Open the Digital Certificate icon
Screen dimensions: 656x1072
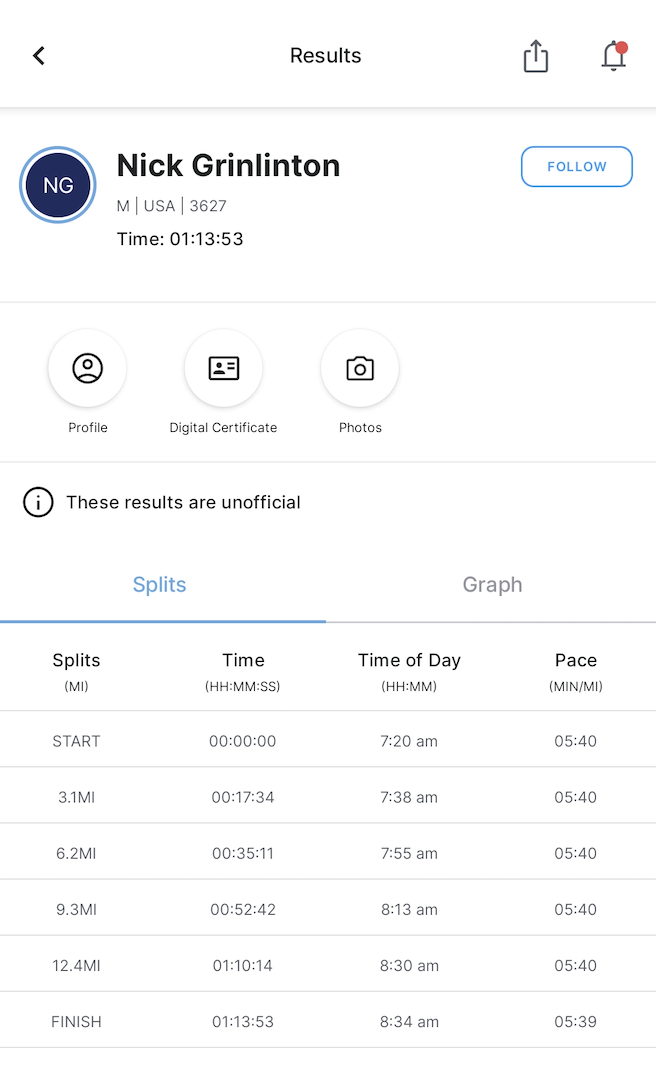point(223,368)
